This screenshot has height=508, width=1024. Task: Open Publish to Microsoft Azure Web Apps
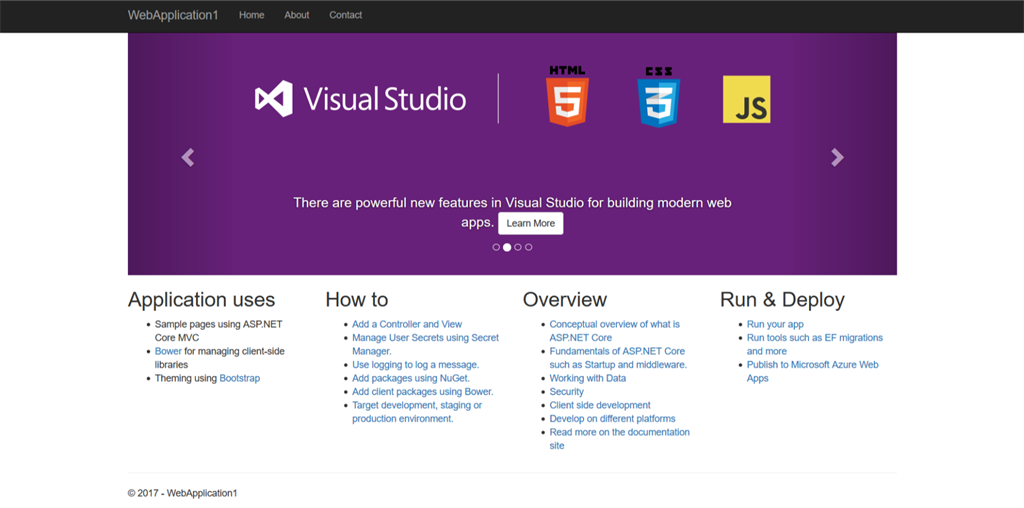[x=812, y=365]
